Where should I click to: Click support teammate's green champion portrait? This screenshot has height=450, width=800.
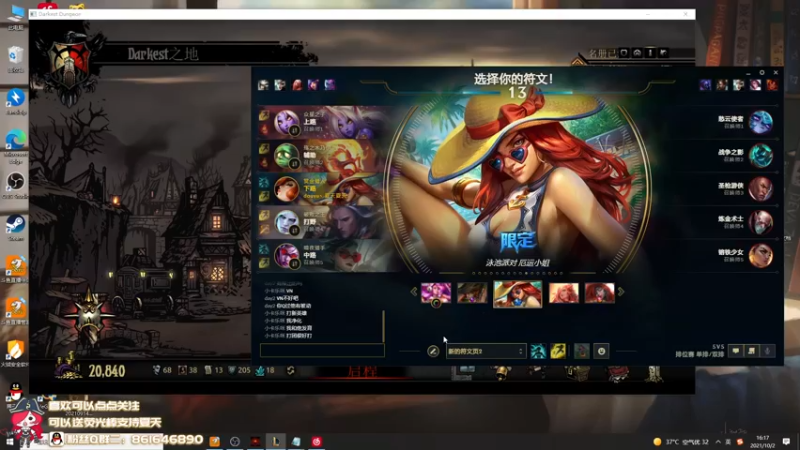point(286,156)
